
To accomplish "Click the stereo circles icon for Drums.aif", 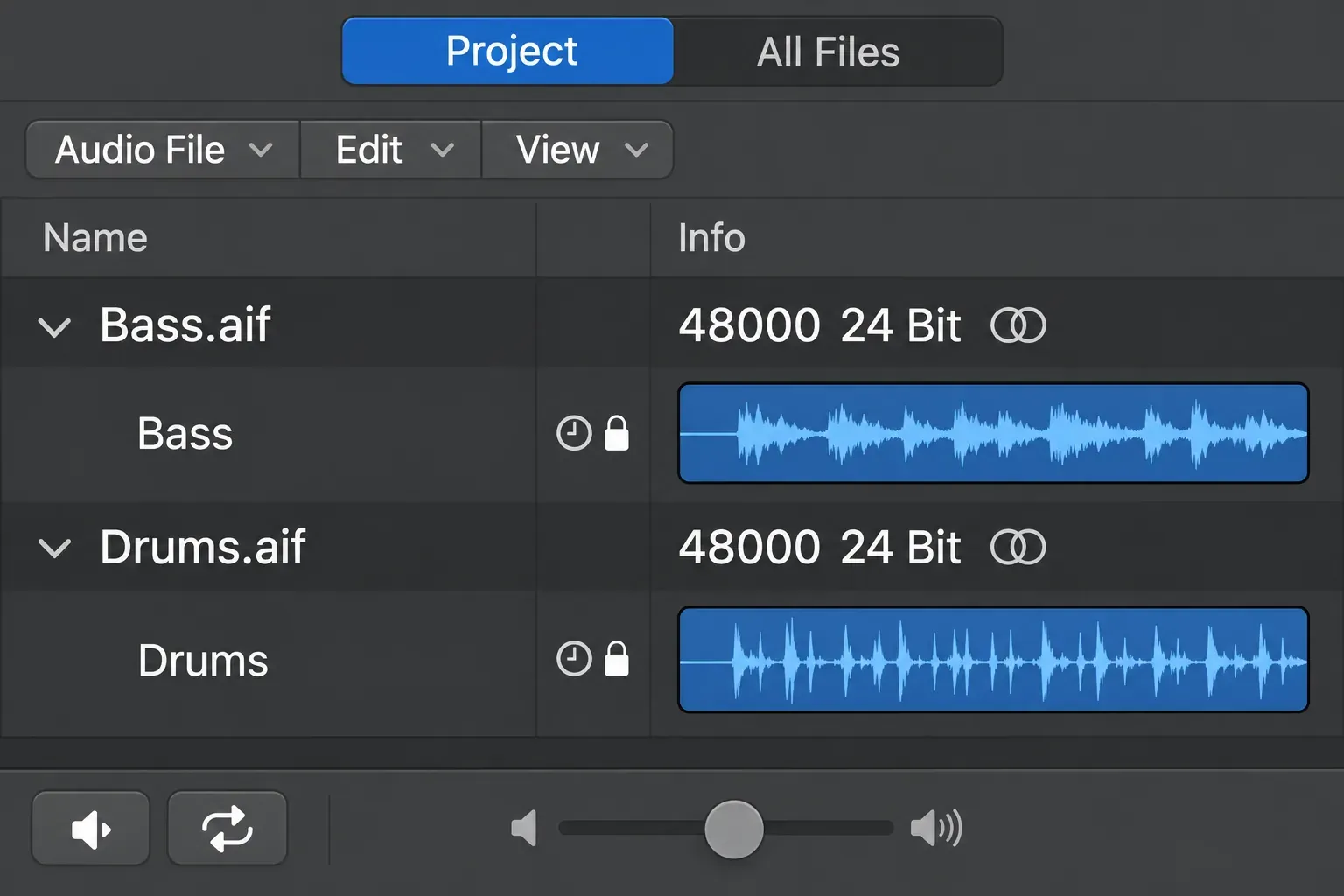I will pos(1018,548).
